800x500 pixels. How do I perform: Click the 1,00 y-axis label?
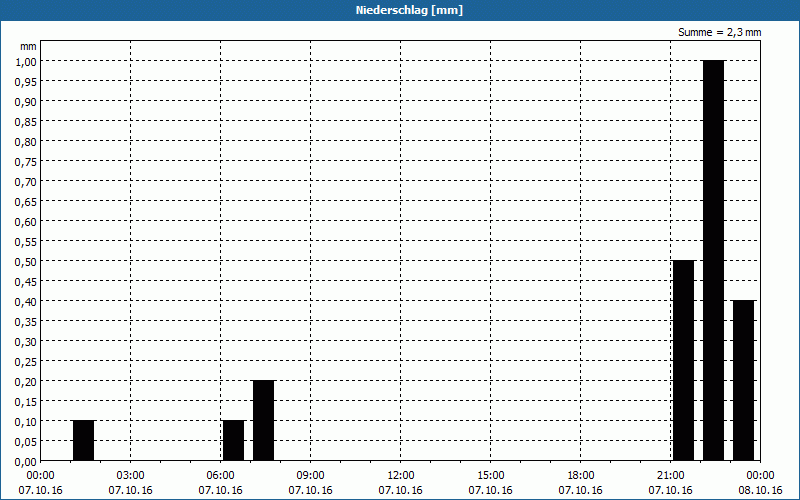click(26, 61)
